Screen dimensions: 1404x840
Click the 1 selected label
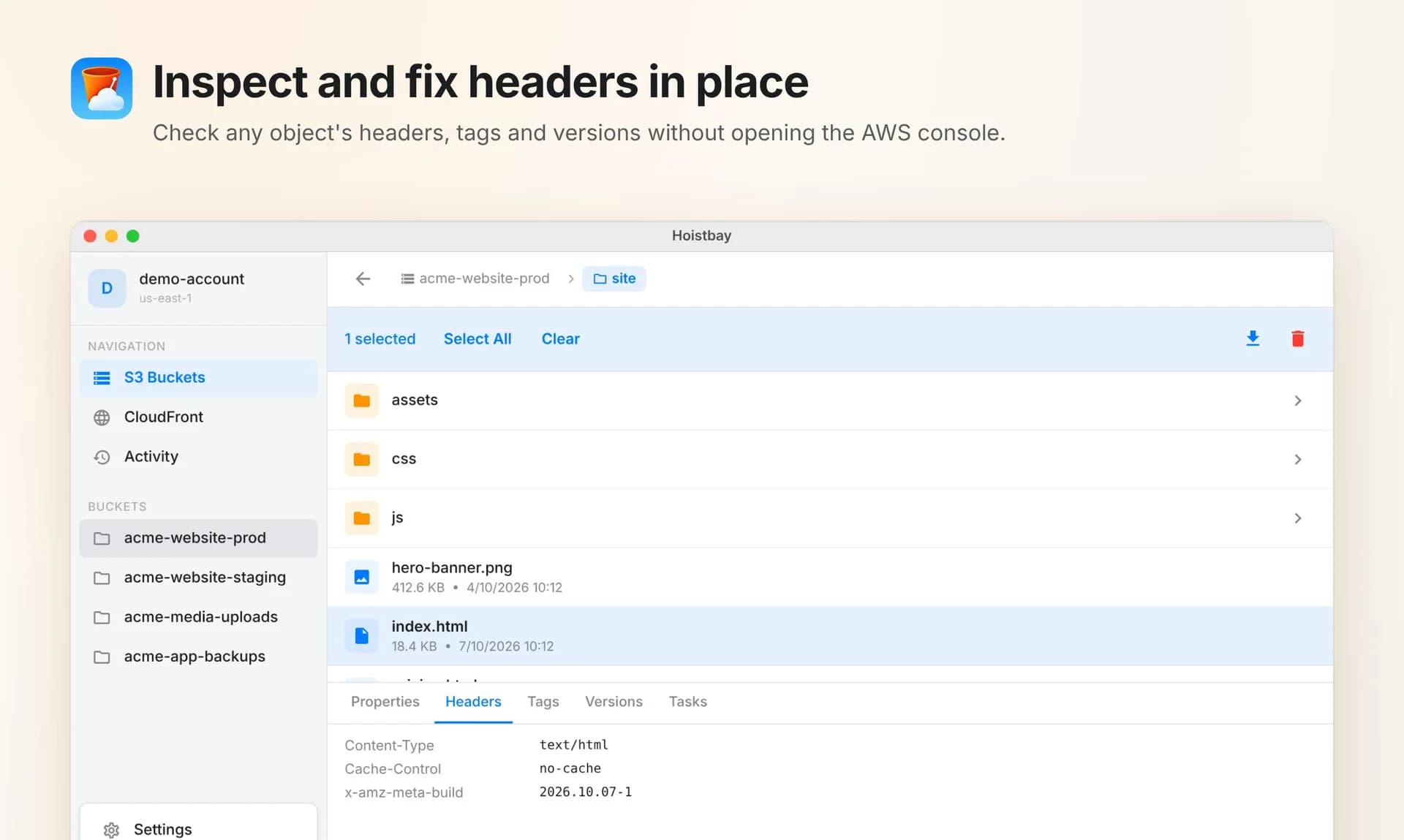pyautogui.click(x=380, y=339)
